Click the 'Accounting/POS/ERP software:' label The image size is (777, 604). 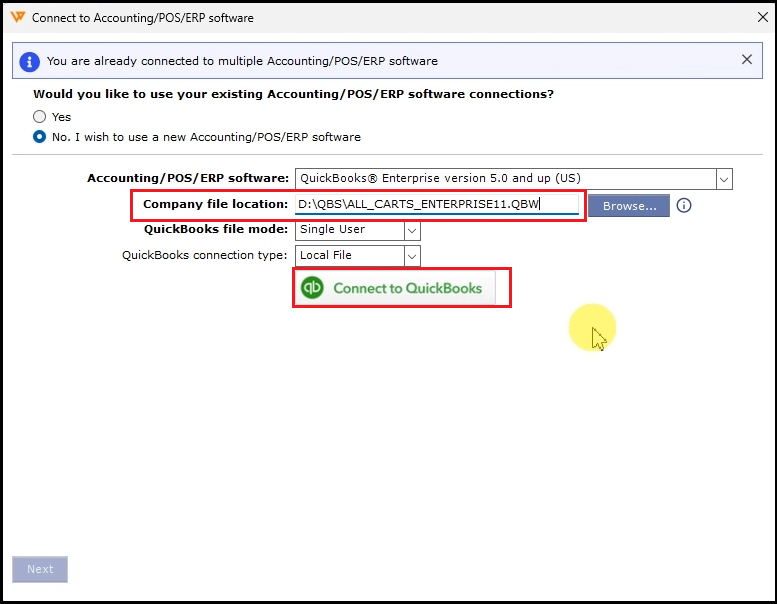click(x=188, y=178)
